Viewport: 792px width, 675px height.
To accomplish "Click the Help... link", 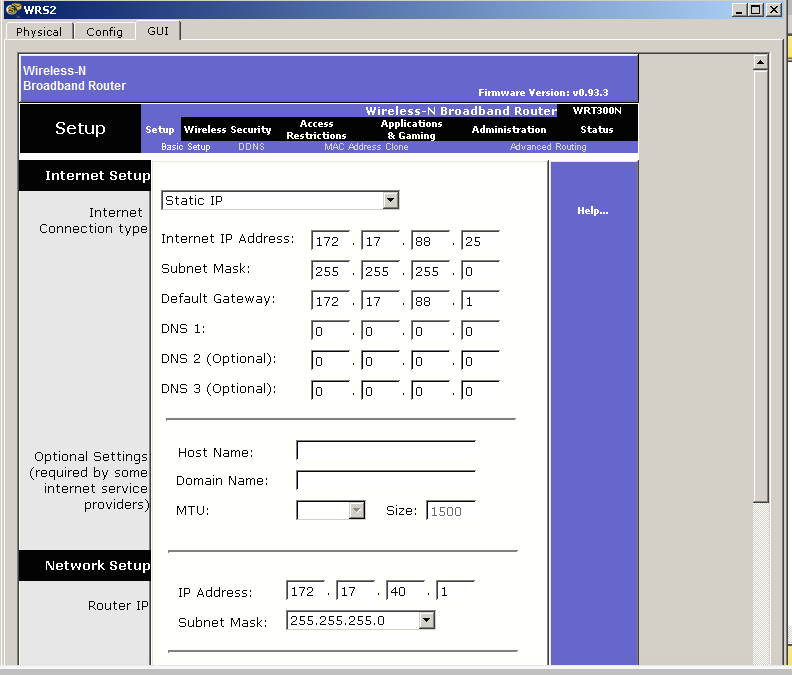I will pyautogui.click(x=592, y=211).
